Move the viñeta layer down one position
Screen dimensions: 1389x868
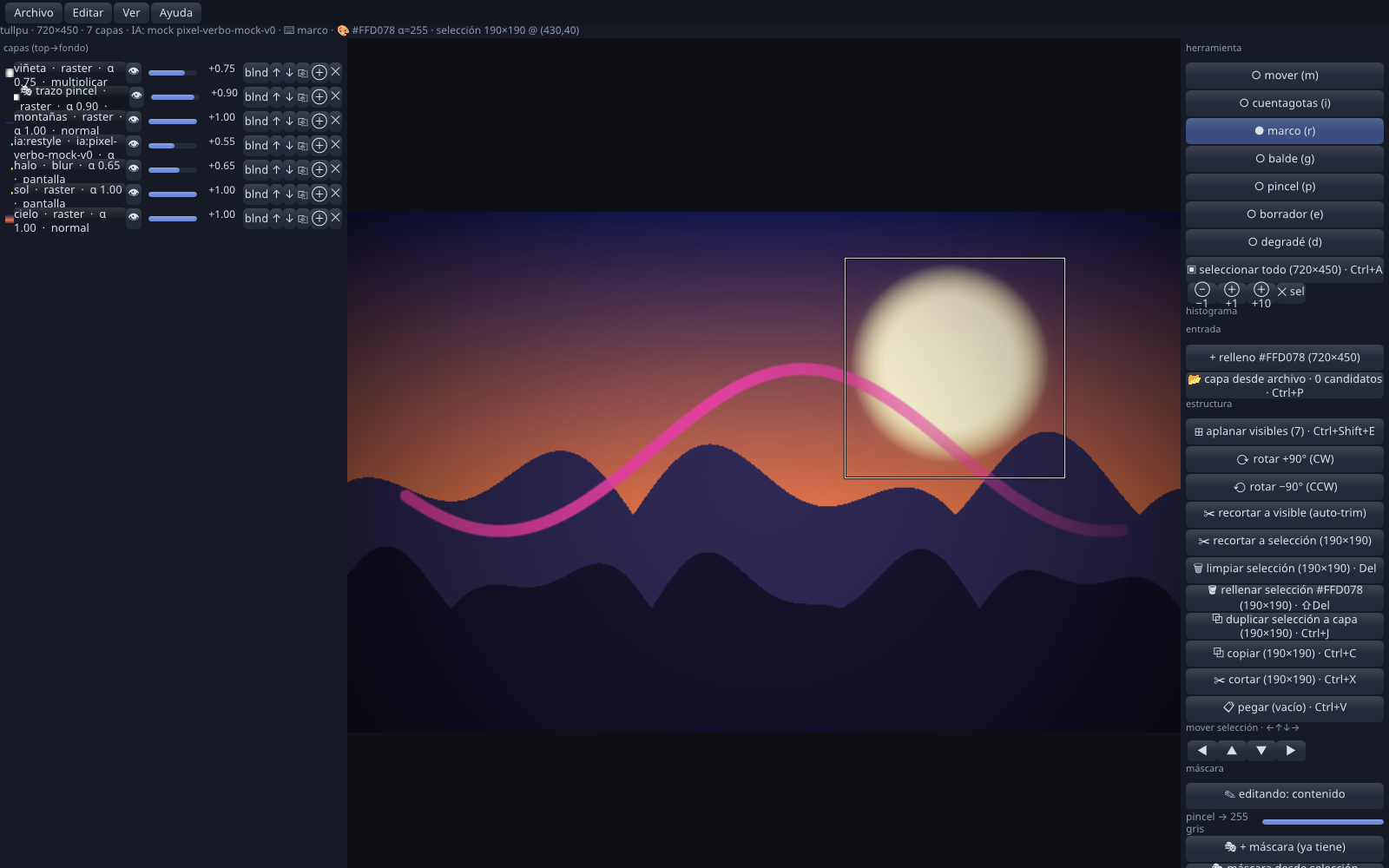289,72
